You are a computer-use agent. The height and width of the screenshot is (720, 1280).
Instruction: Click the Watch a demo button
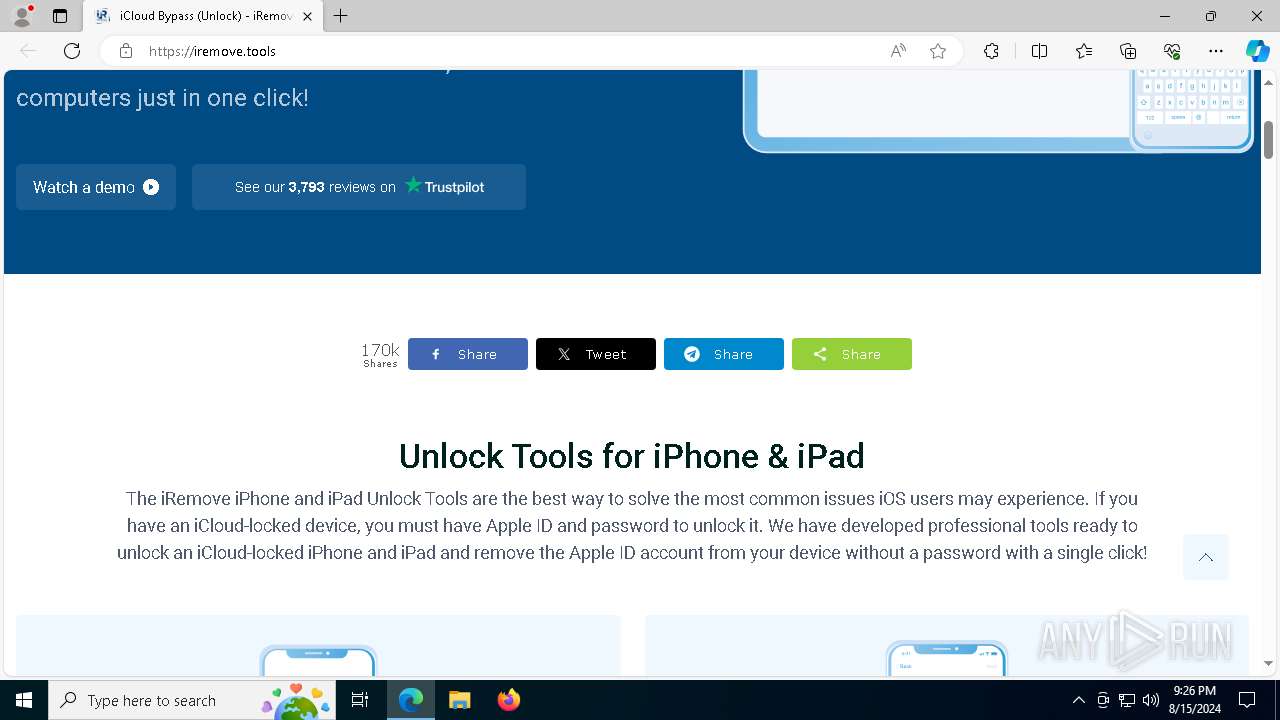[96, 187]
